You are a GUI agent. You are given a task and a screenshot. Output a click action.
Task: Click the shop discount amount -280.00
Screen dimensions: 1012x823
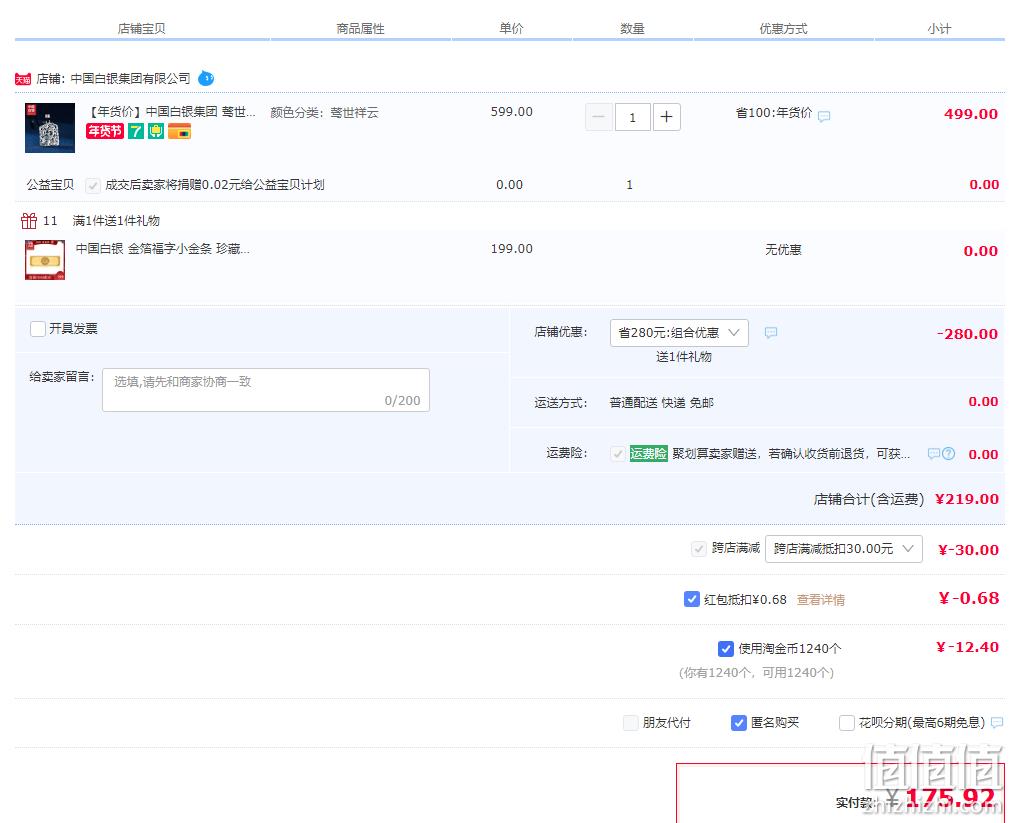click(x=967, y=334)
